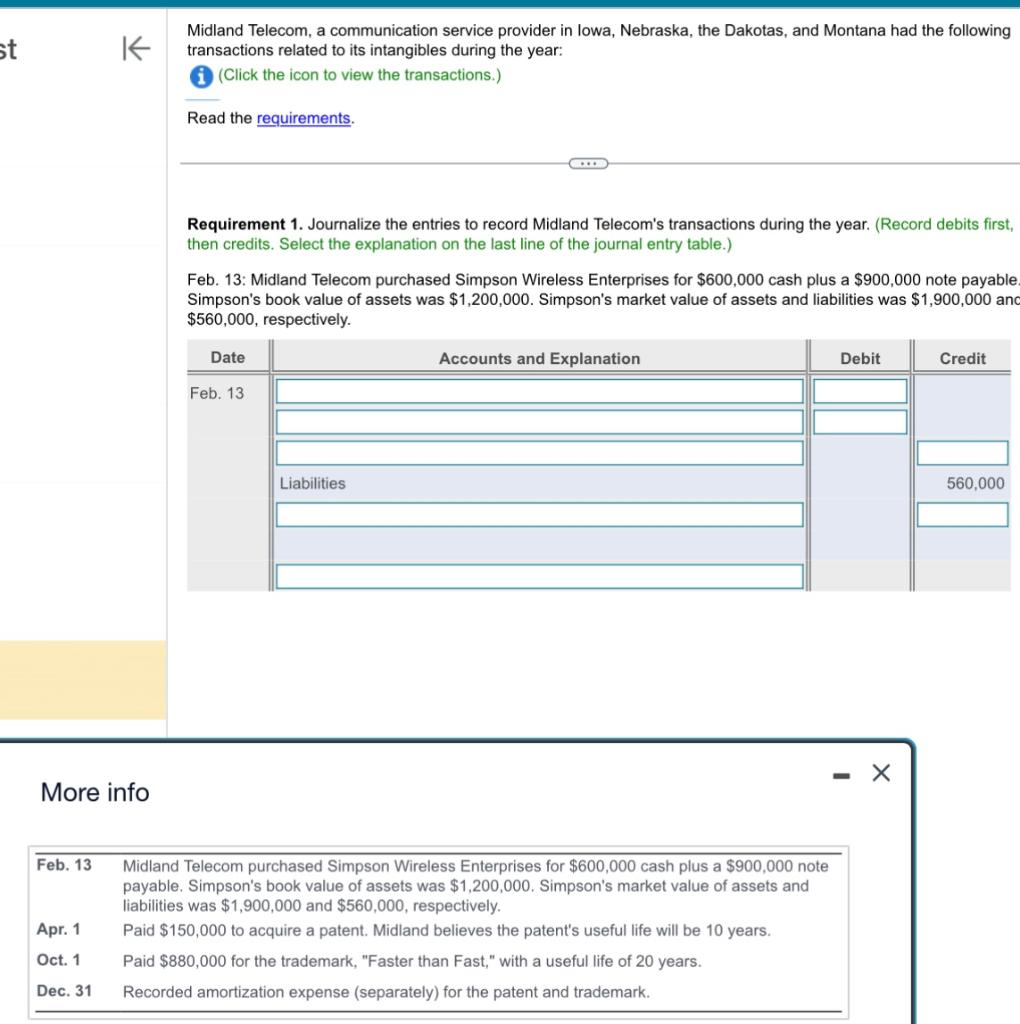Open the requirements link

tap(304, 118)
